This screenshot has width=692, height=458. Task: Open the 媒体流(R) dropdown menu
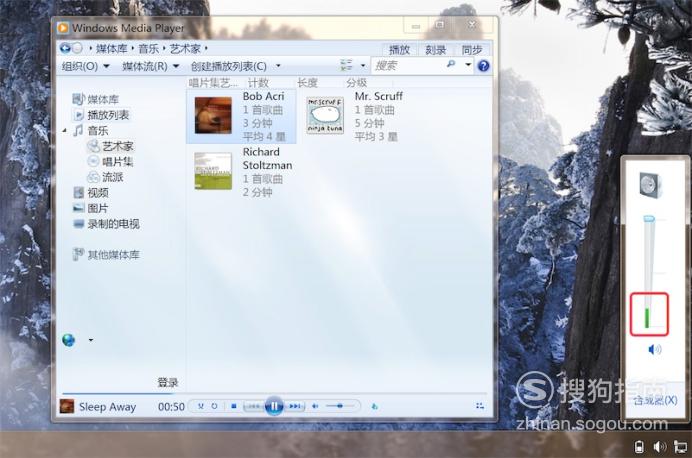coord(150,66)
